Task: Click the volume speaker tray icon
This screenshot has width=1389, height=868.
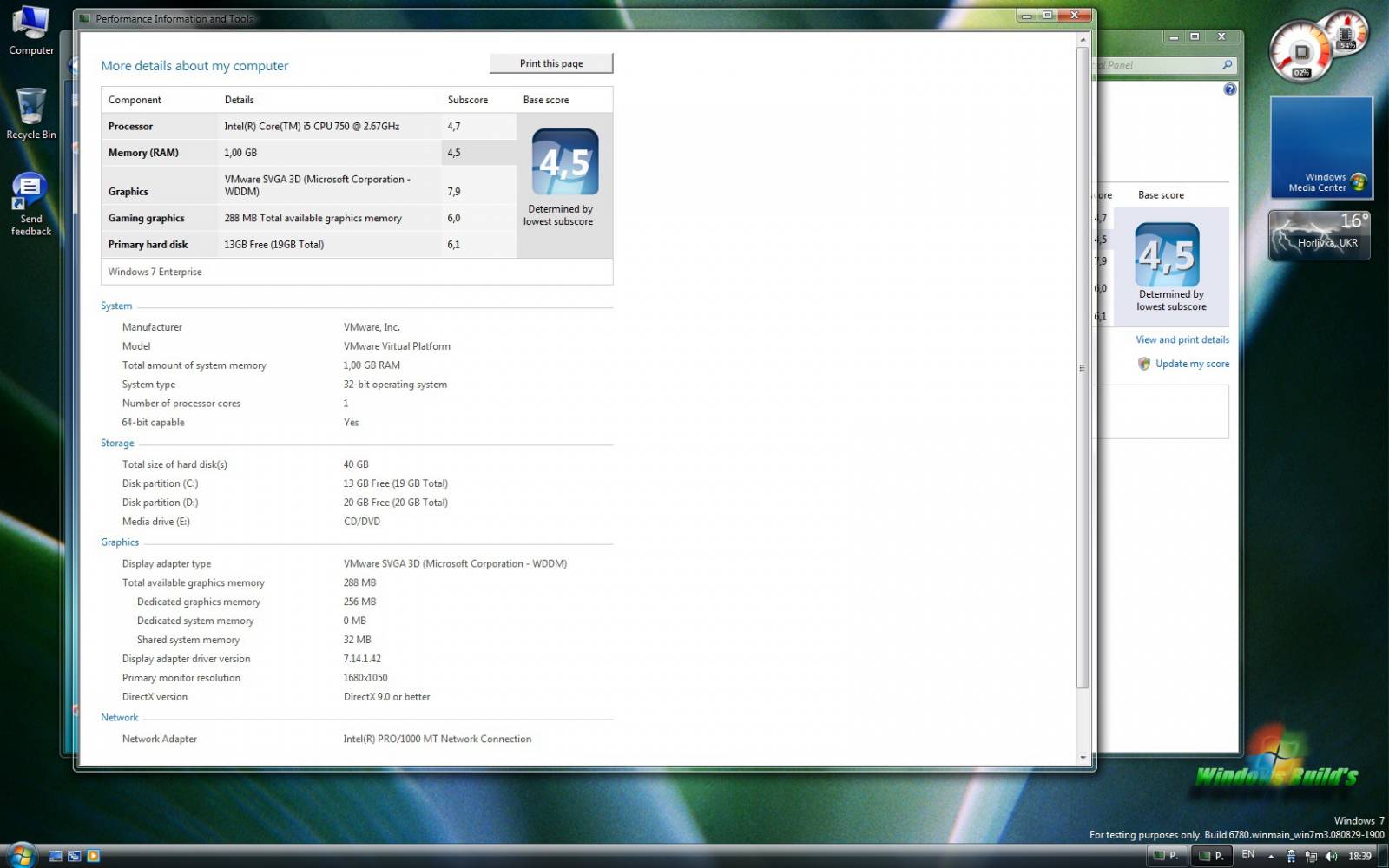Action: click(1331, 856)
